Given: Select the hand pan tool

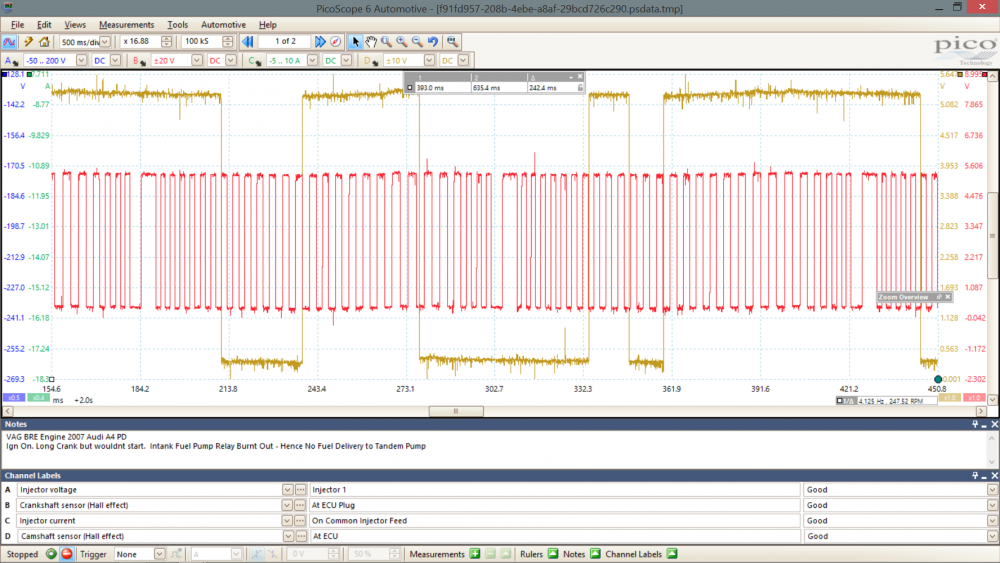Looking at the screenshot, I should (371, 41).
